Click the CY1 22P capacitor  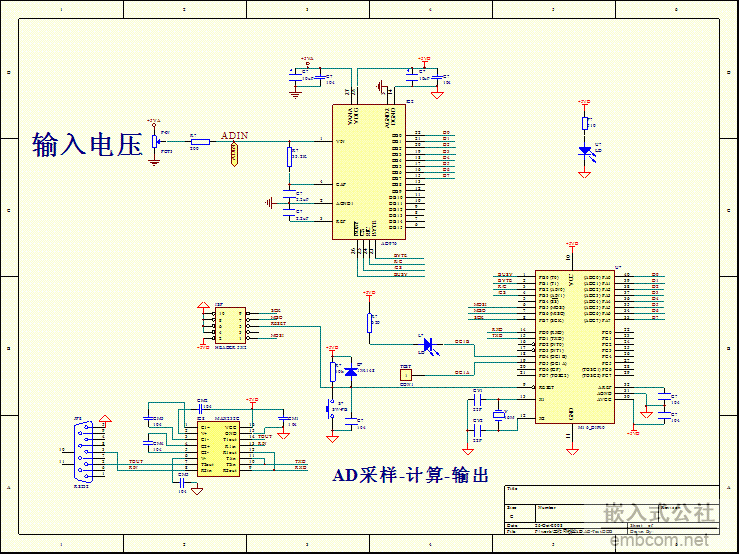point(477,400)
